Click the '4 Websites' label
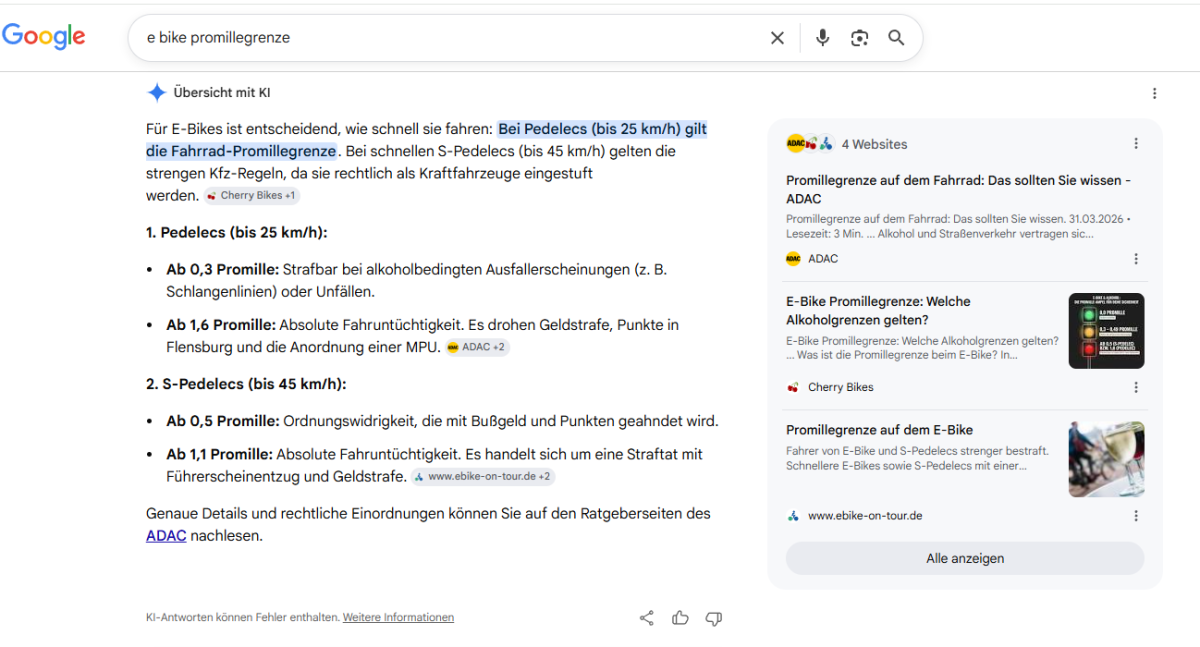Image resolution: width=1200 pixels, height=647 pixels. pyautogui.click(x=874, y=144)
